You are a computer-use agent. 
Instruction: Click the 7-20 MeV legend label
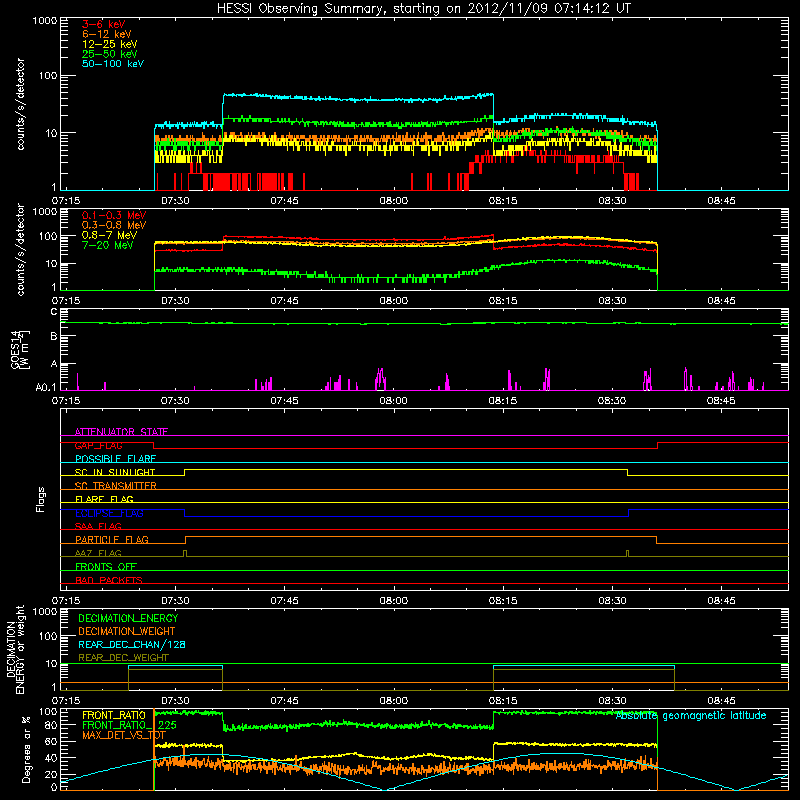click(x=108, y=245)
